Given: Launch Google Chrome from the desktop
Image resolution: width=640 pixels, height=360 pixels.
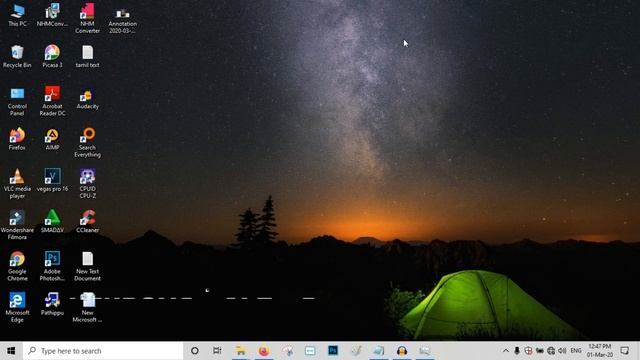Looking at the screenshot, I should pos(17,267).
